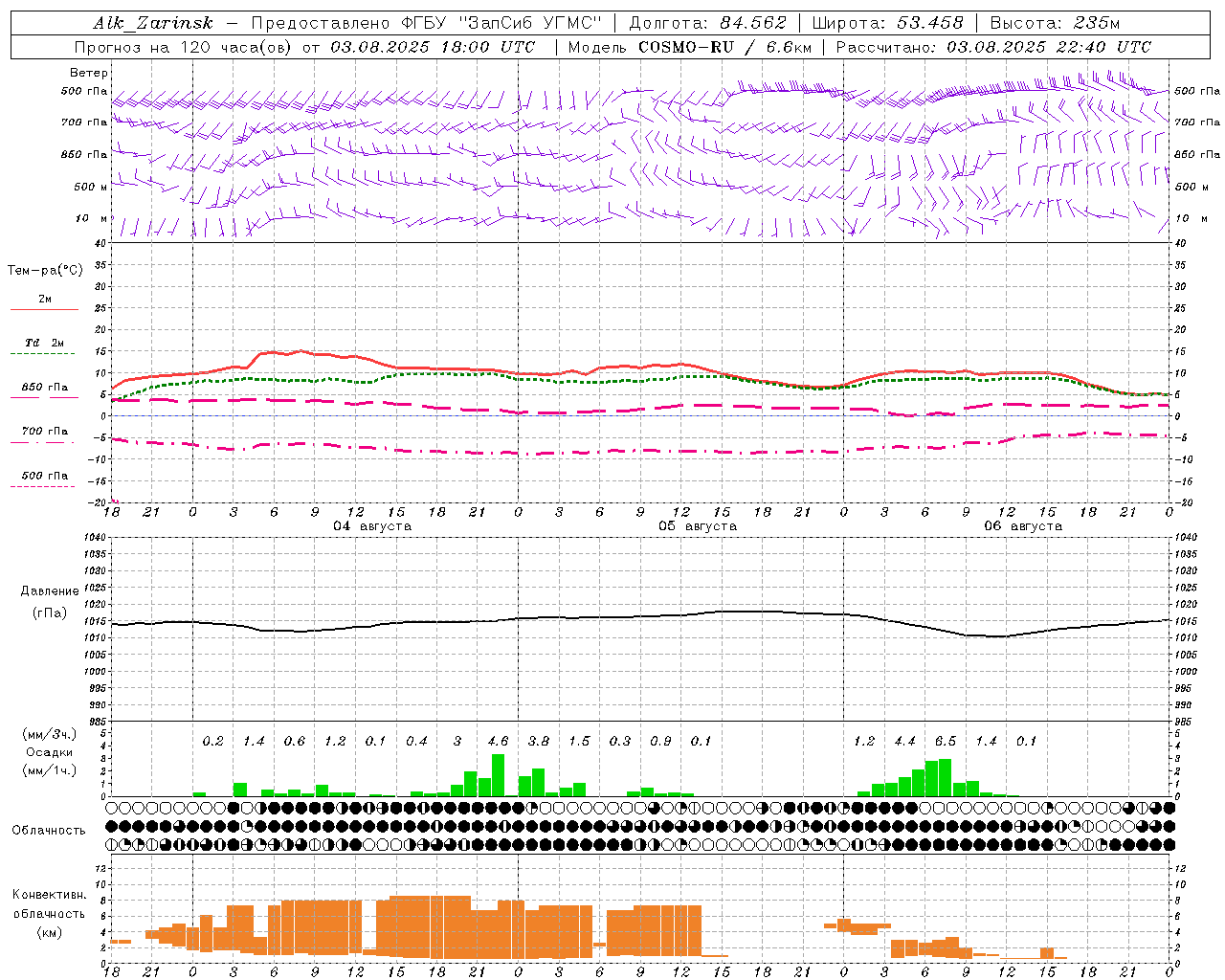Click the (мм/3ч.) unit label

49,734
